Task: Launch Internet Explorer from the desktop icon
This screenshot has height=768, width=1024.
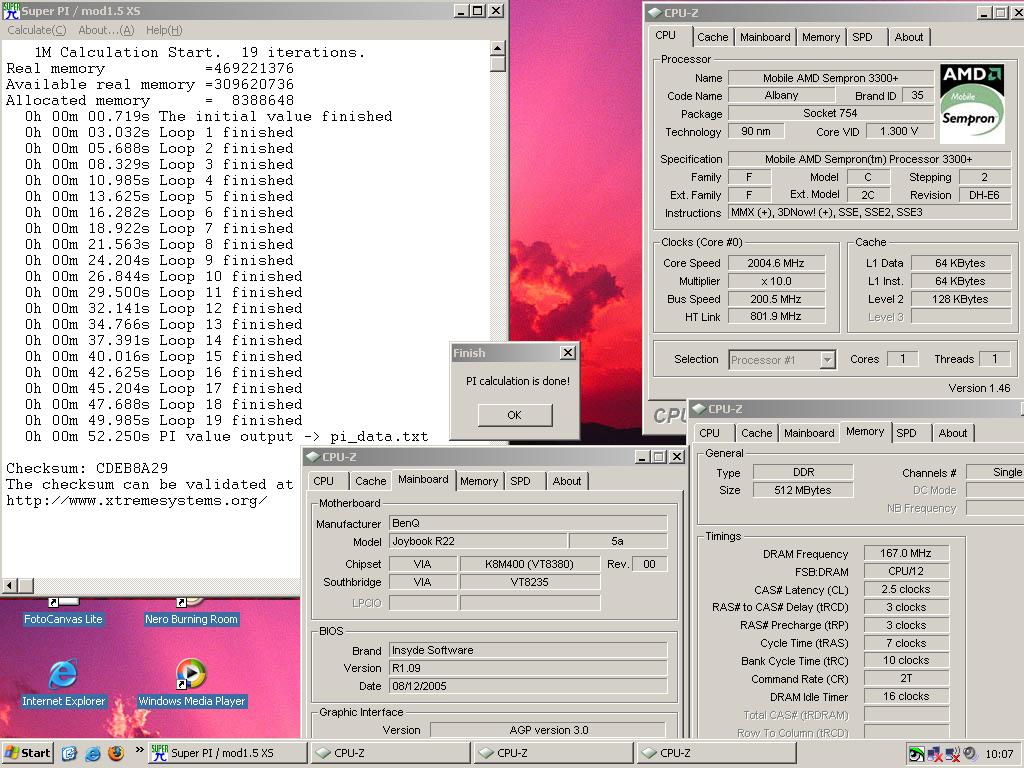Action: pos(63,675)
